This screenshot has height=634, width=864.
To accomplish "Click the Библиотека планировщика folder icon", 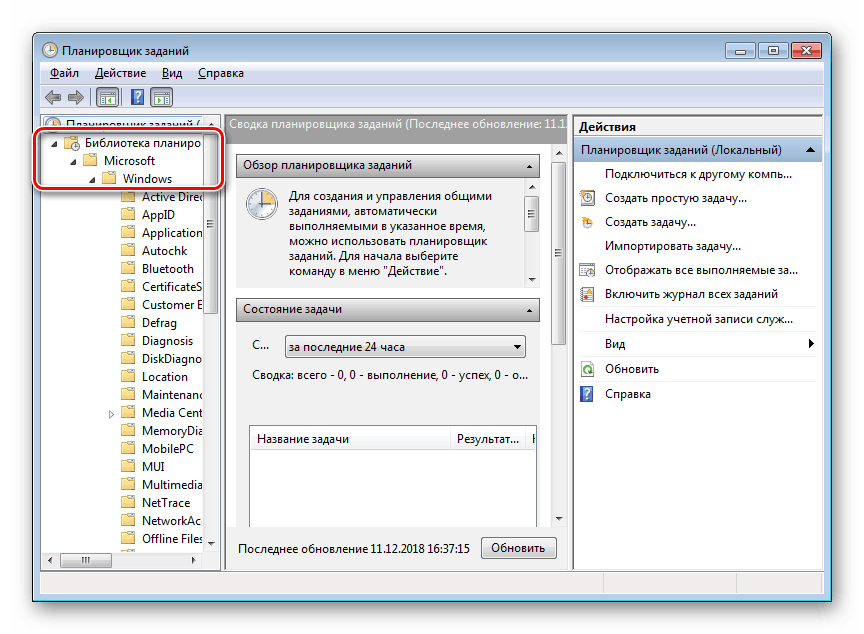I will tap(72, 143).
